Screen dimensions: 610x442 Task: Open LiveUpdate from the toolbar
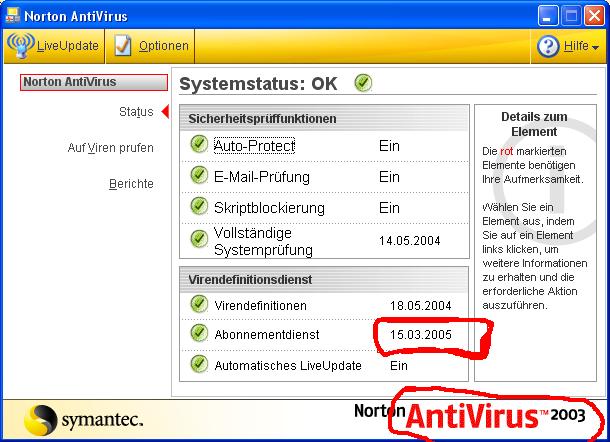coord(54,46)
